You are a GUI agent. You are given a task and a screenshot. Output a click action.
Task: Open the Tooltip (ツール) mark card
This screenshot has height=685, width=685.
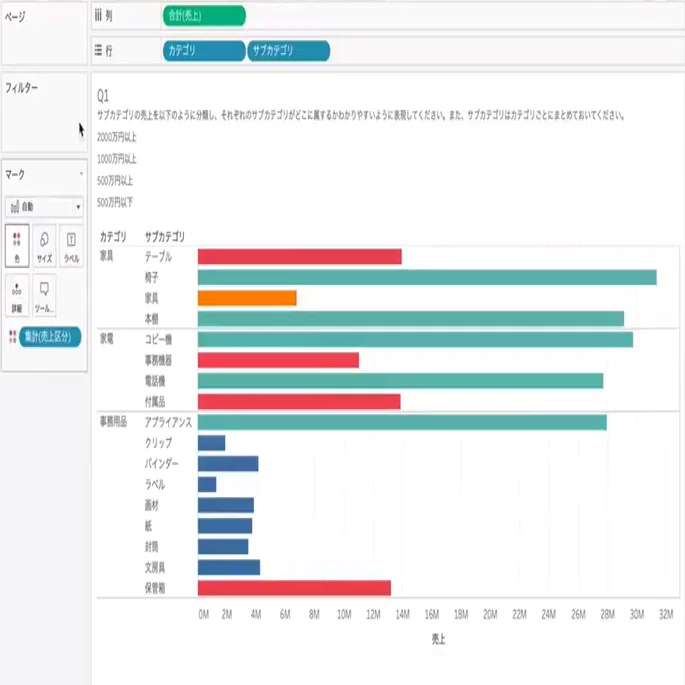click(x=44, y=295)
